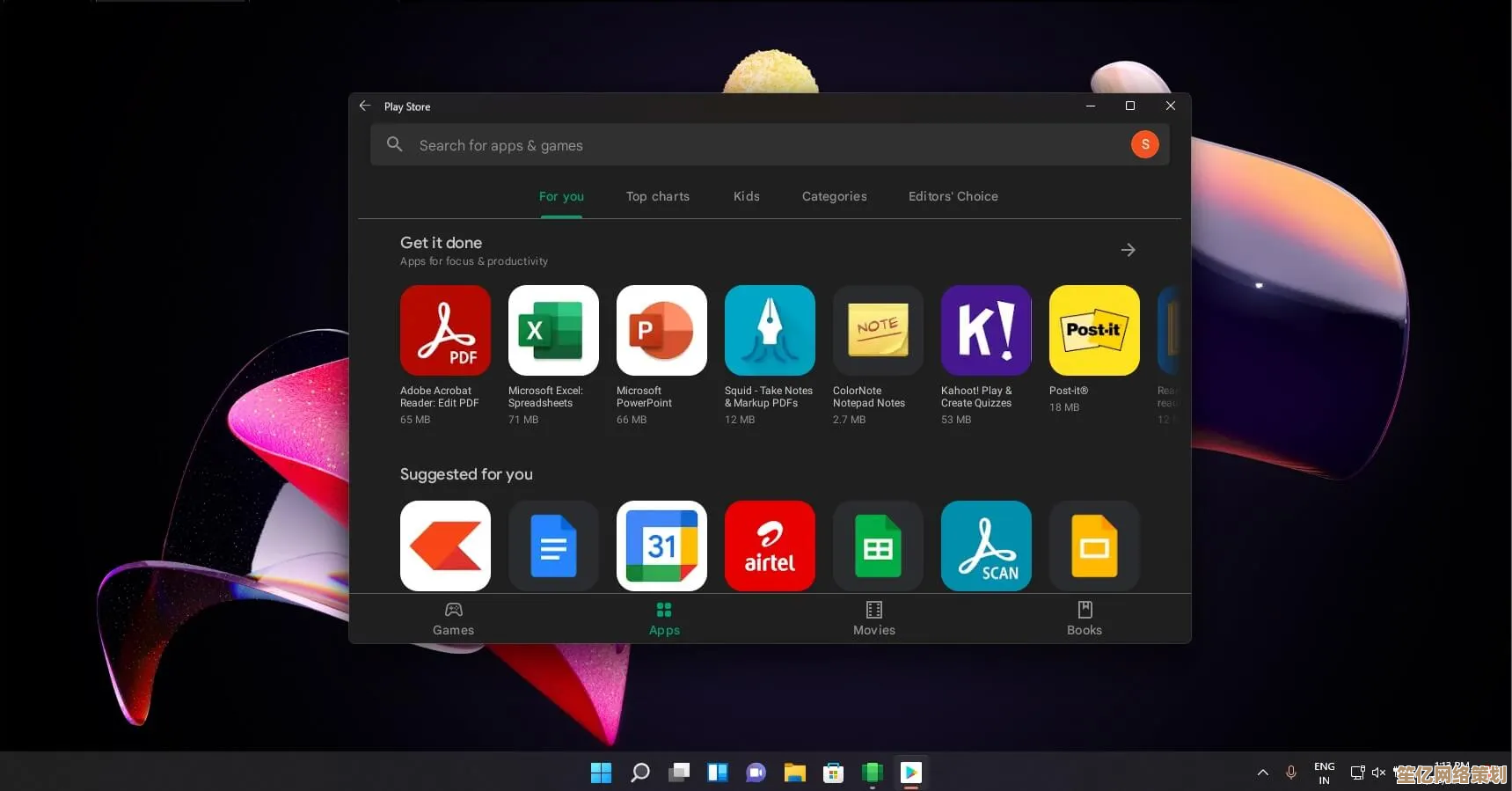
Task: Show hidden icons in the system tray
Action: point(1262,773)
